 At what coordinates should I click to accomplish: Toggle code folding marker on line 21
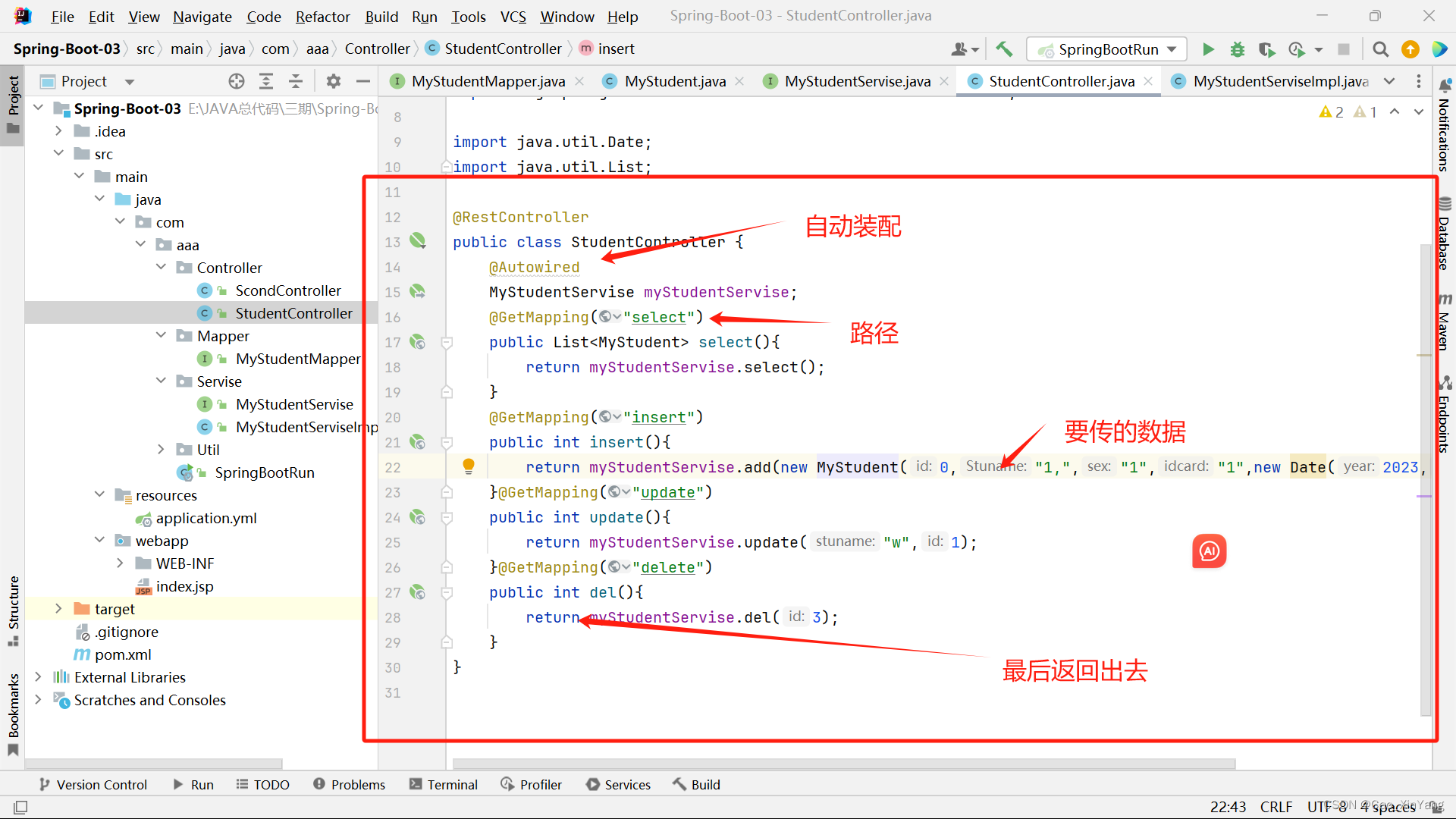[x=447, y=443]
